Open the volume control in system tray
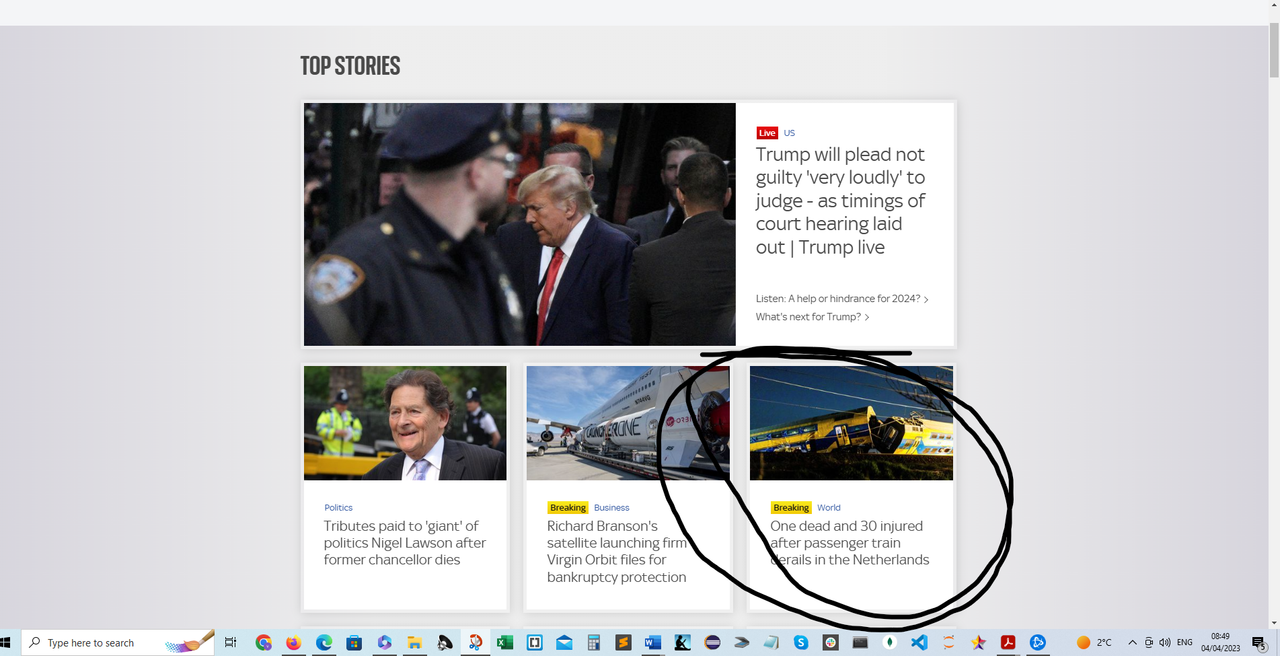This screenshot has width=1280, height=656. coord(1164,642)
